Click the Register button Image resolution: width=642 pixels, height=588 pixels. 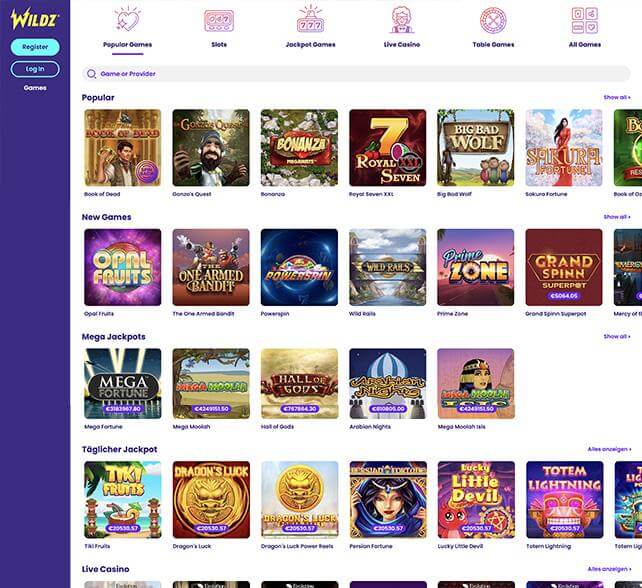(x=35, y=47)
